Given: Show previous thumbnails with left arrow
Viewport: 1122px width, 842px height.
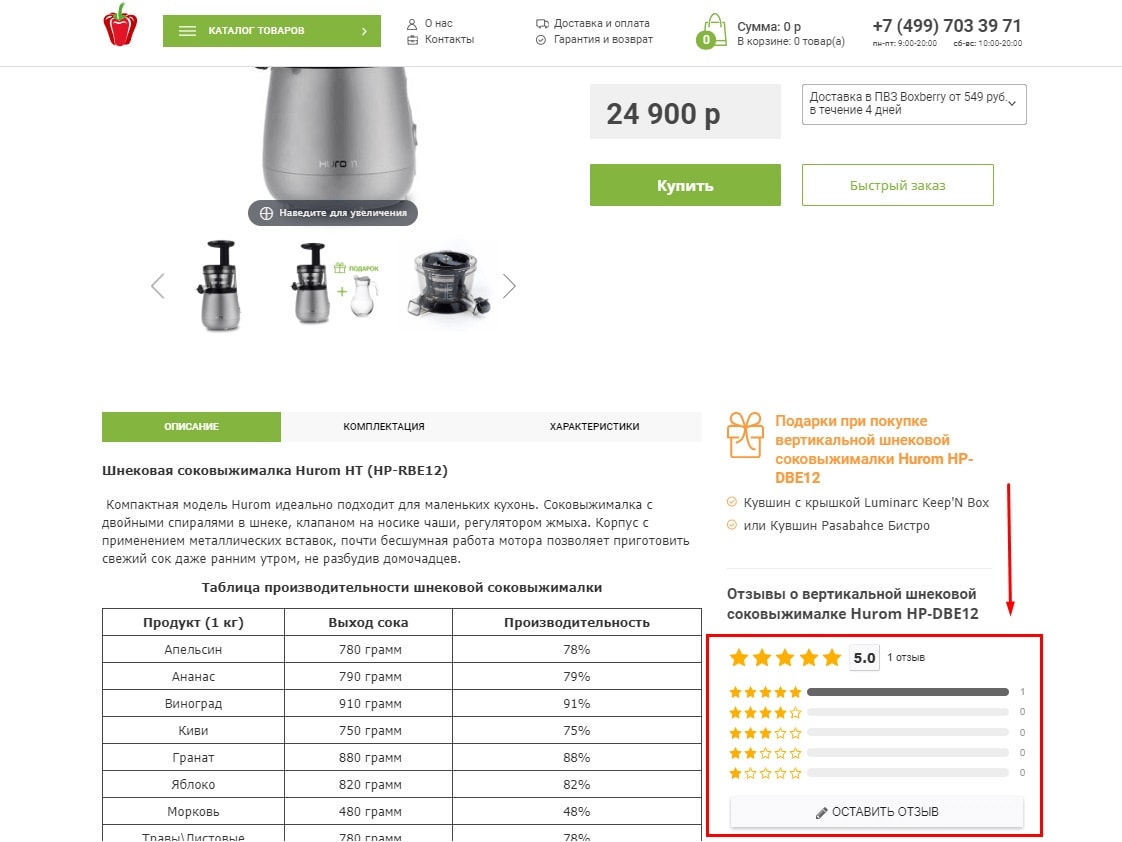Looking at the screenshot, I should coord(157,286).
